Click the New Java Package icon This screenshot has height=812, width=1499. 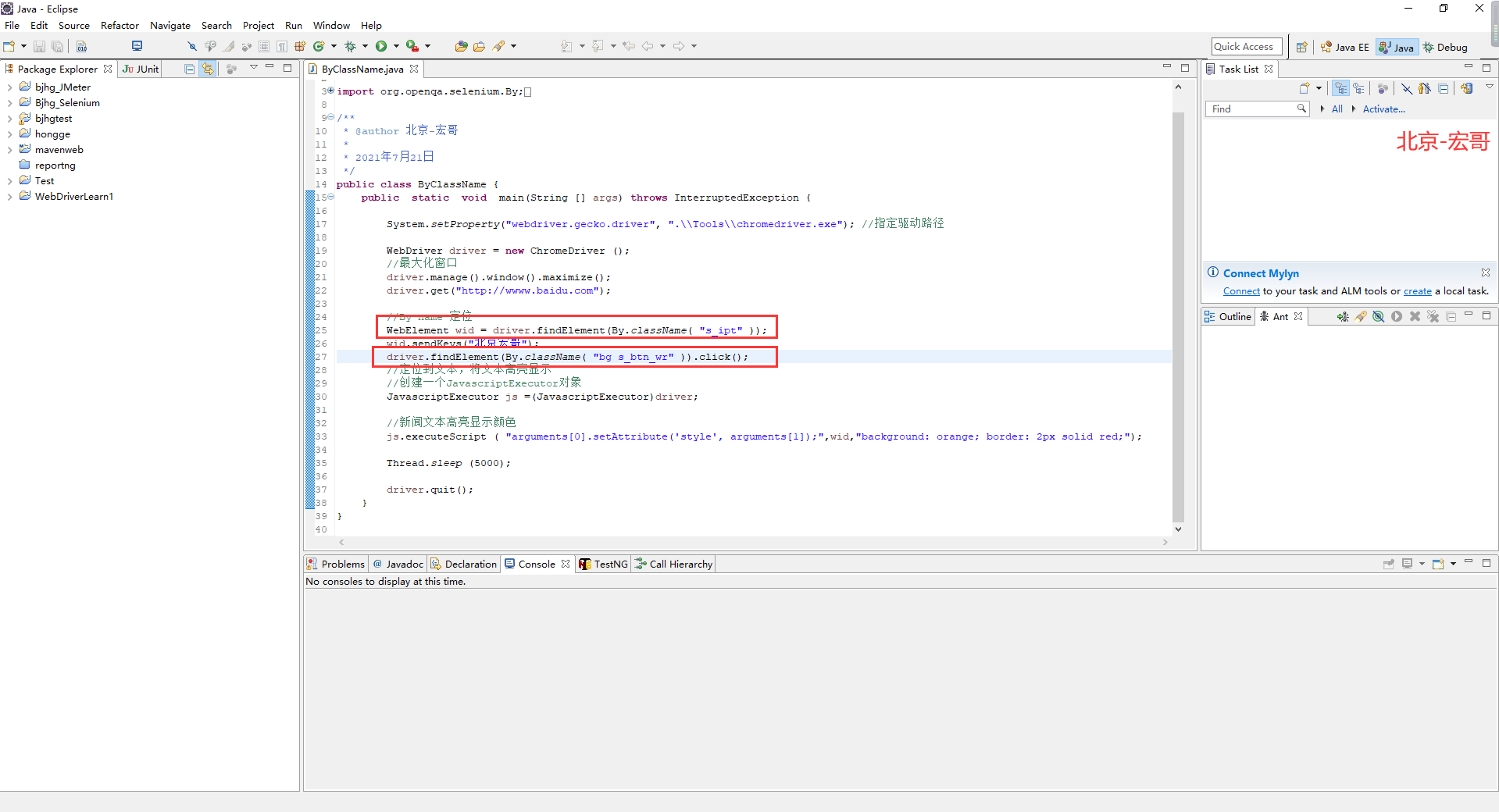(x=300, y=46)
